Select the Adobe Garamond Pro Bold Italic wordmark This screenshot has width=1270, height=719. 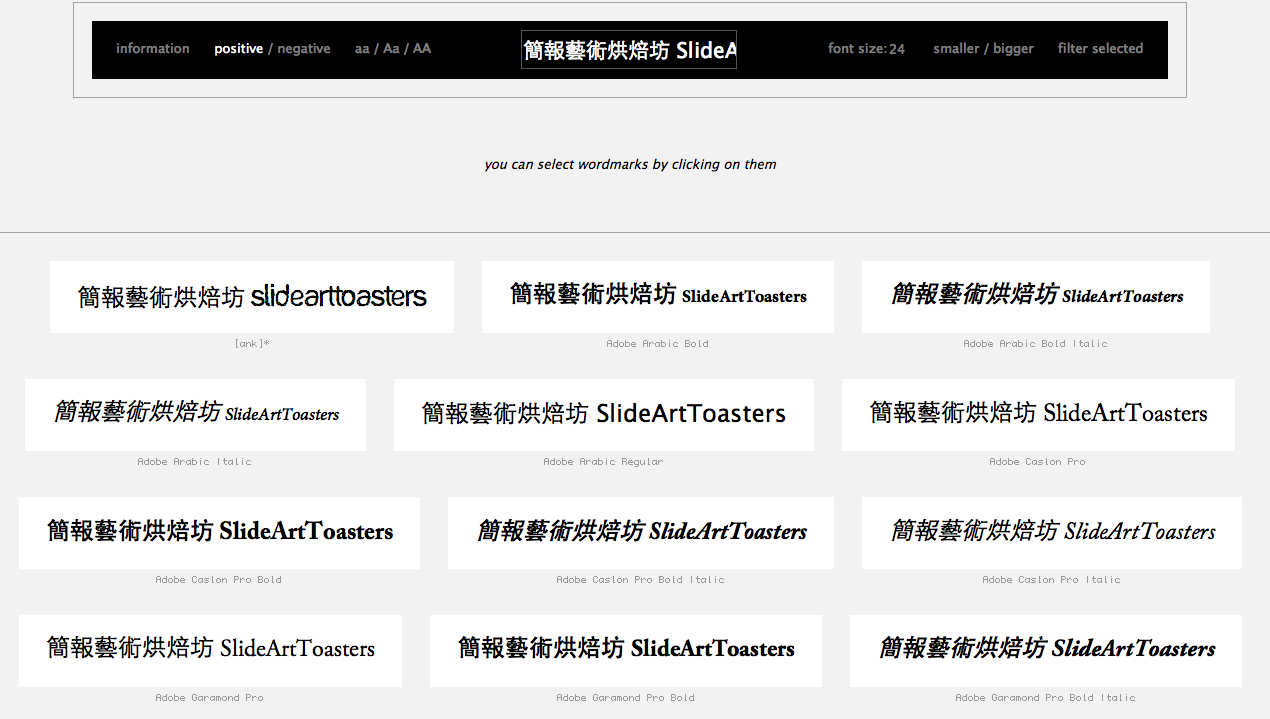(x=1046, y=651)
